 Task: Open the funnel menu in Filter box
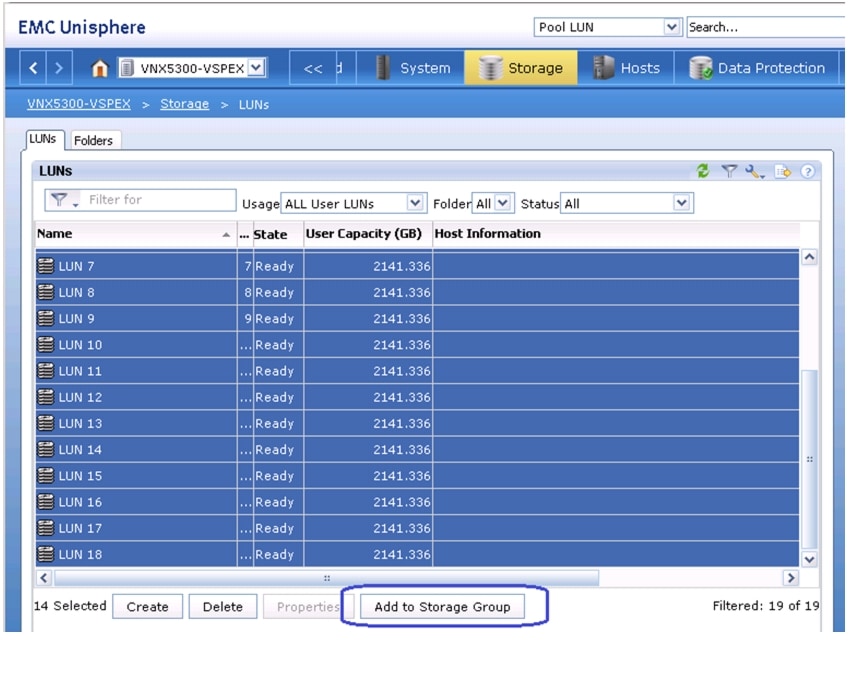64,200
